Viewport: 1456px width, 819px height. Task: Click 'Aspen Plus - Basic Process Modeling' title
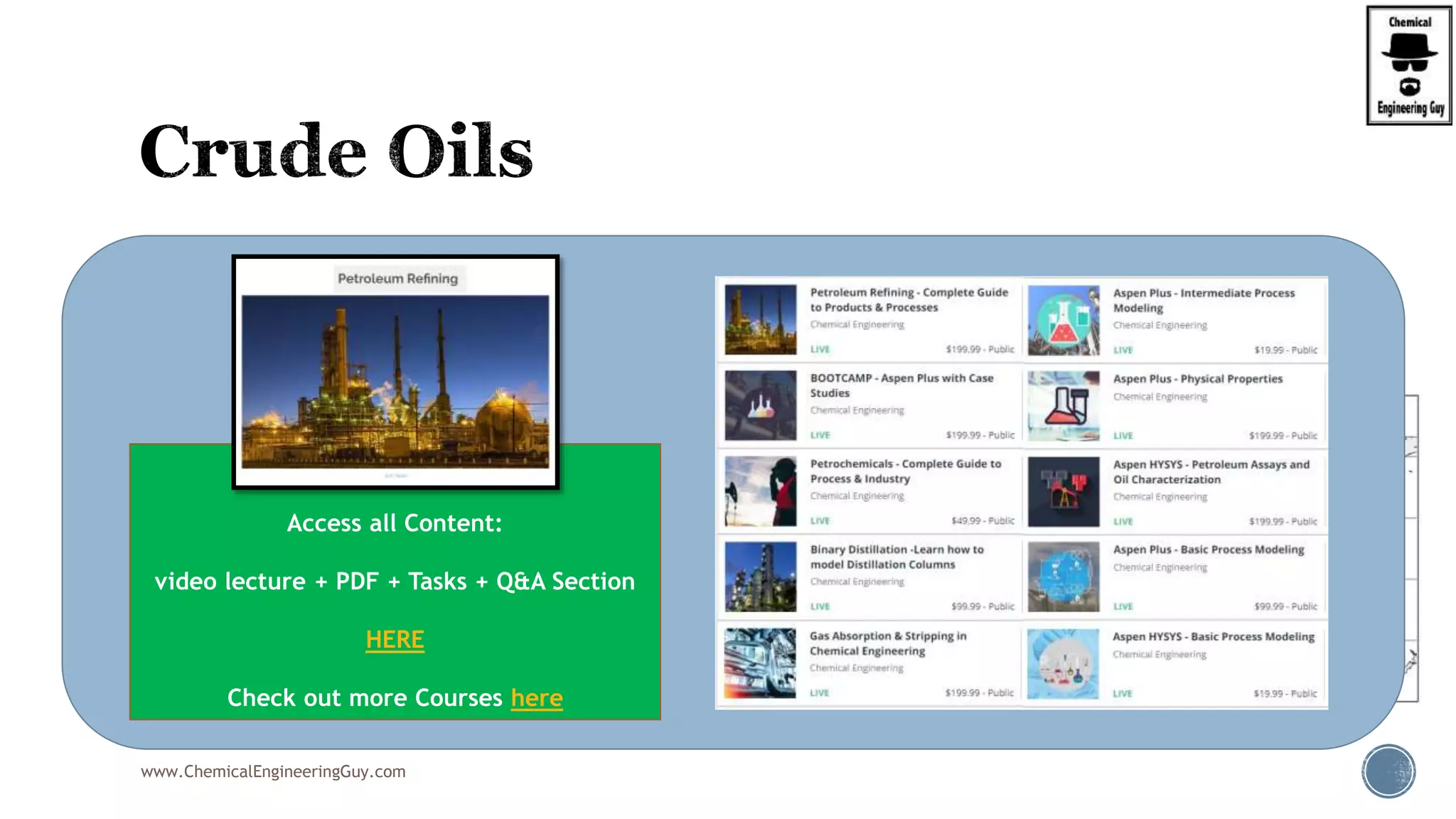1209,550
